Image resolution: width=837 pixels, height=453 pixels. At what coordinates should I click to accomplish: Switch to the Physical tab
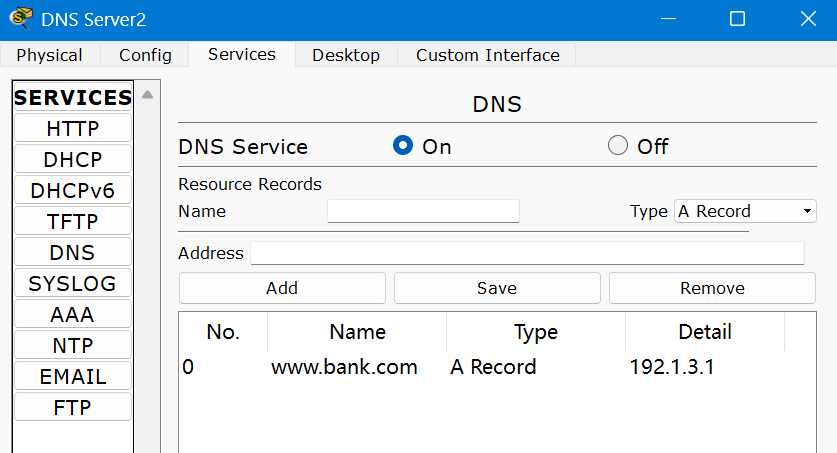[x=49, y=55]
